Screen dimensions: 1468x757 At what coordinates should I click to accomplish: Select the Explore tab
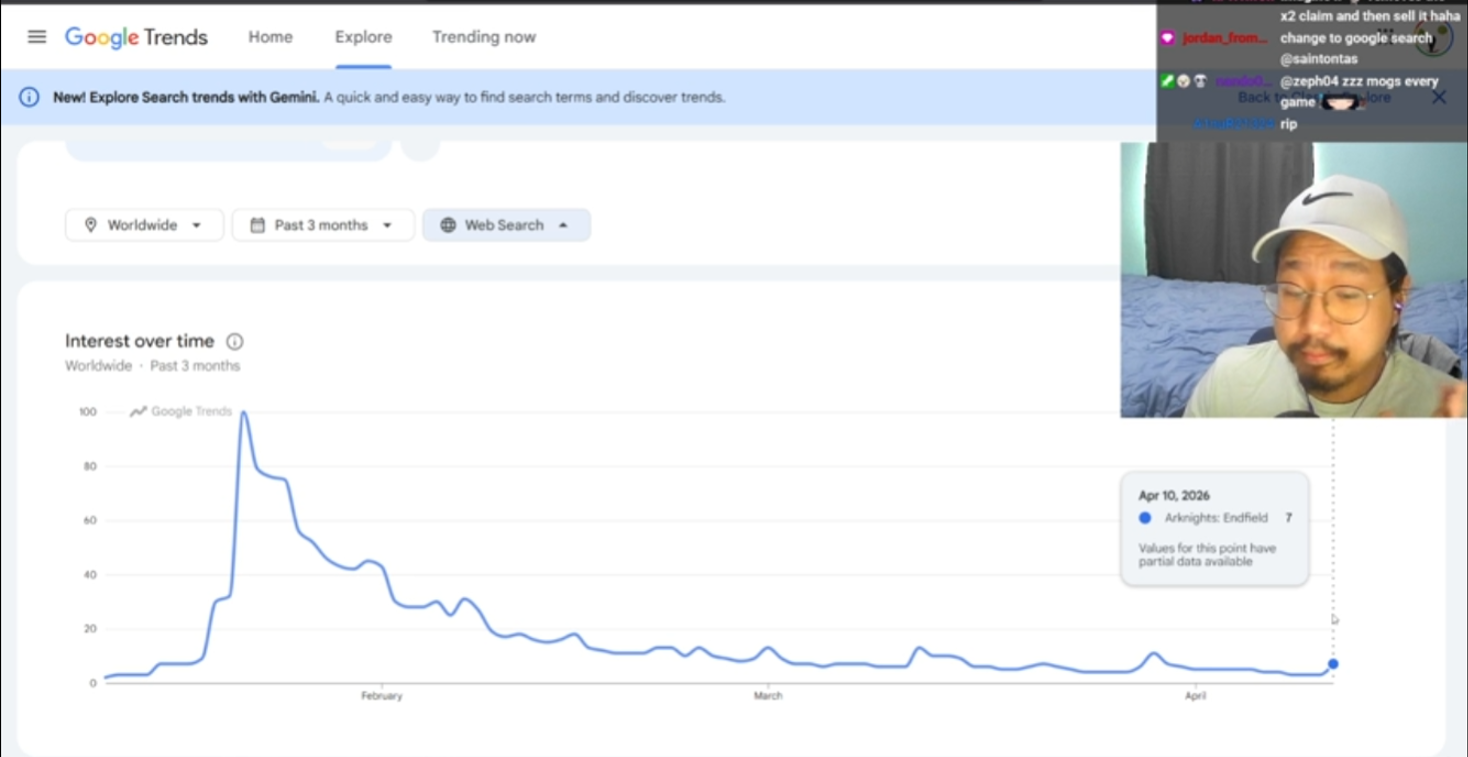(x=363, y=37)
